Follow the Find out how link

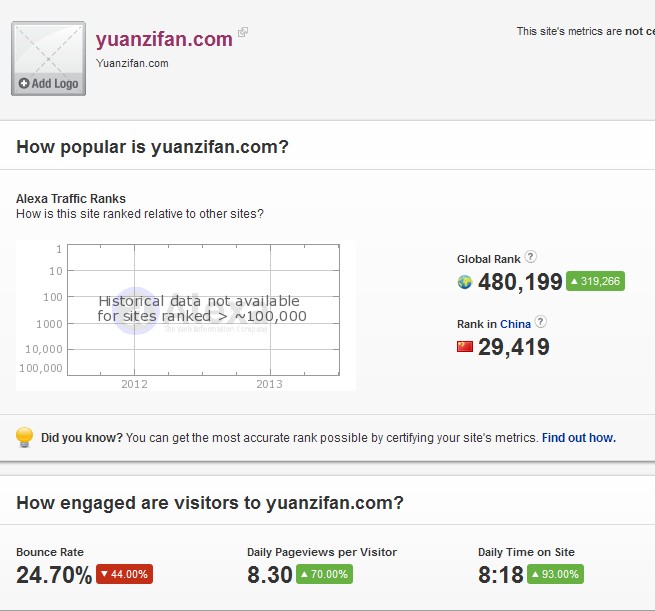click(x=578, y=438)
